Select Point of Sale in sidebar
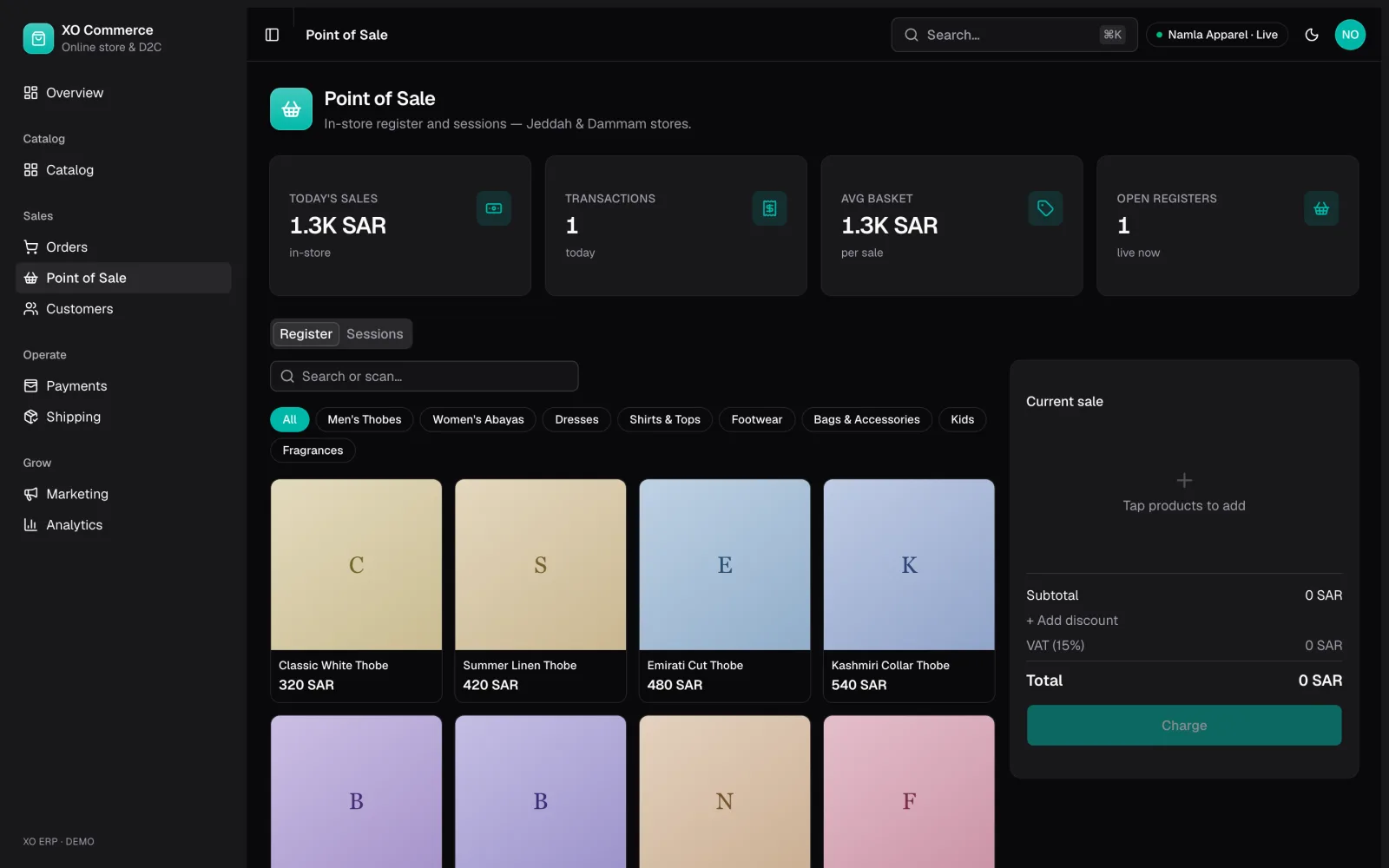The width and height of the screenshot is (1389, 868). (123, 278)
